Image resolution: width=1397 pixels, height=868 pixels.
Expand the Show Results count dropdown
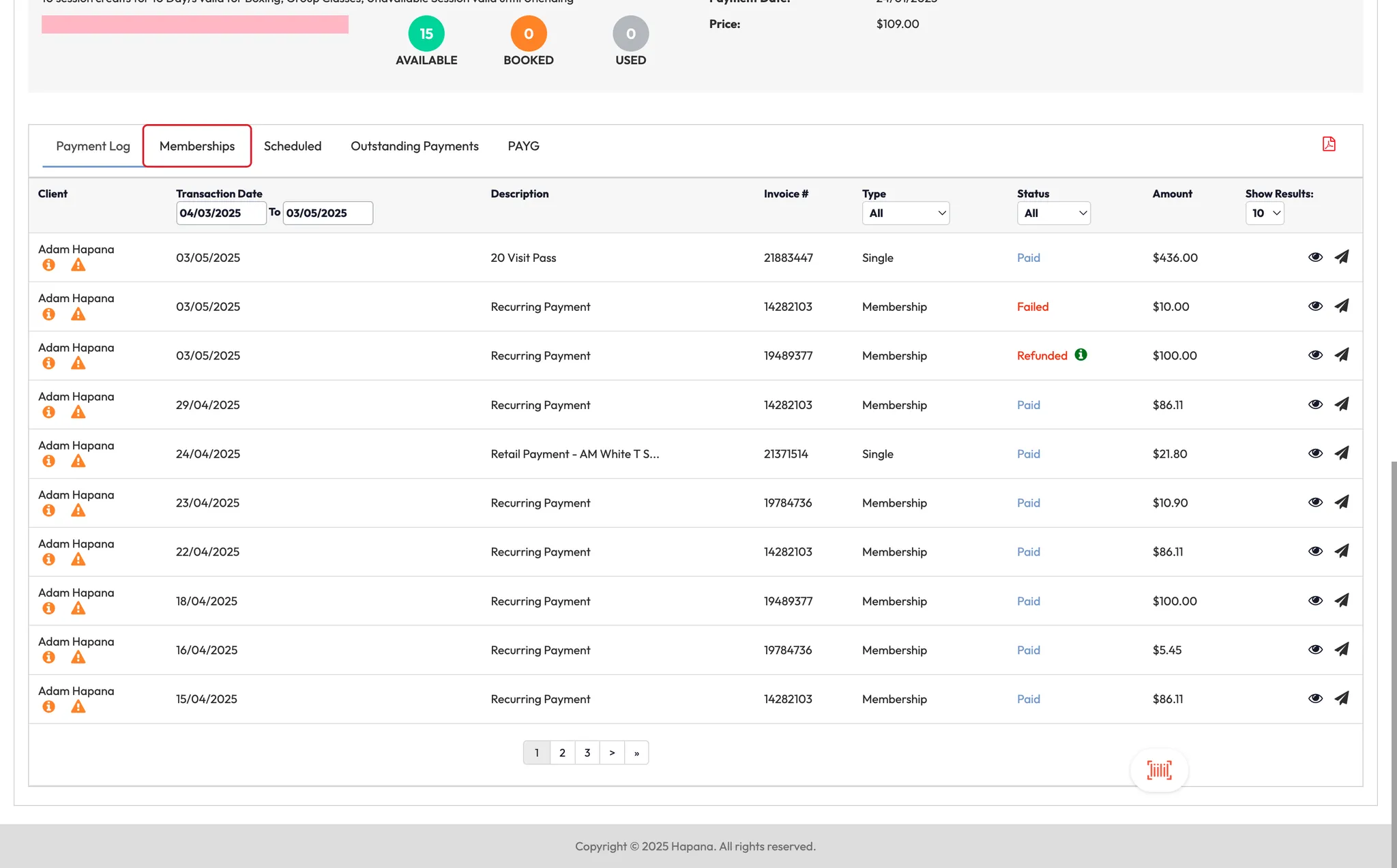pos(1265,213)
